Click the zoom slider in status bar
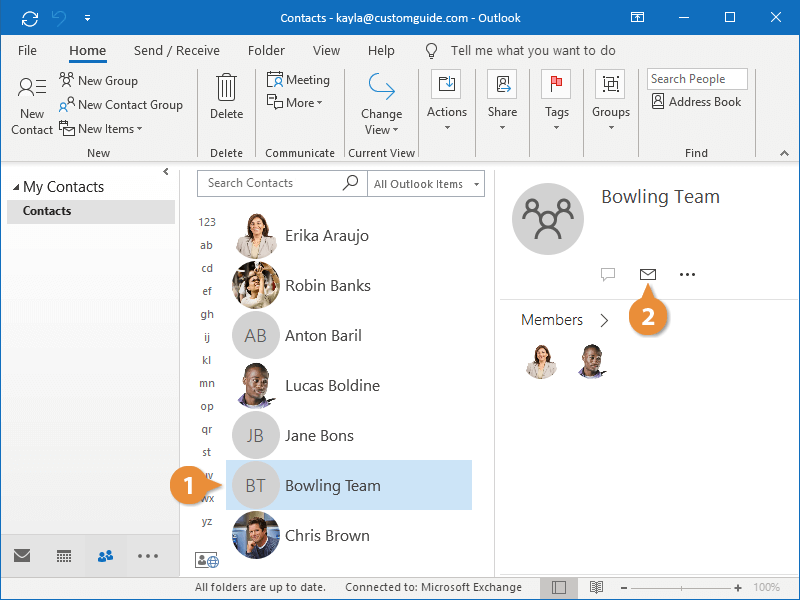Image resolution: width=800 pixels, height=600 pixels. point(682,587)
